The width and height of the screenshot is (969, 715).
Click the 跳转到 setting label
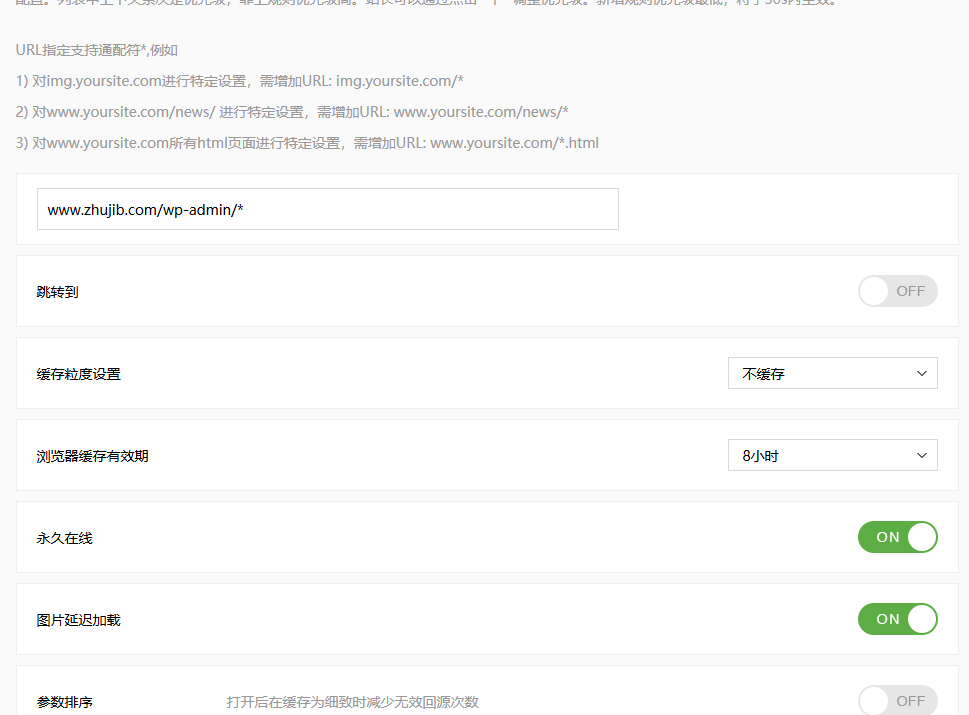point(57,292)
